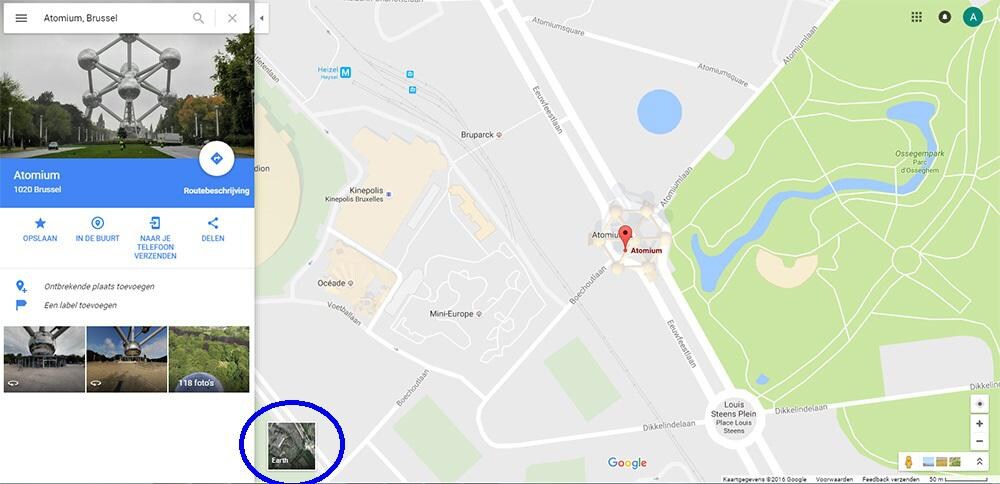The image size is (1000, 484).
Task: Open the notifications bell icon
Action: pos(945,17)
